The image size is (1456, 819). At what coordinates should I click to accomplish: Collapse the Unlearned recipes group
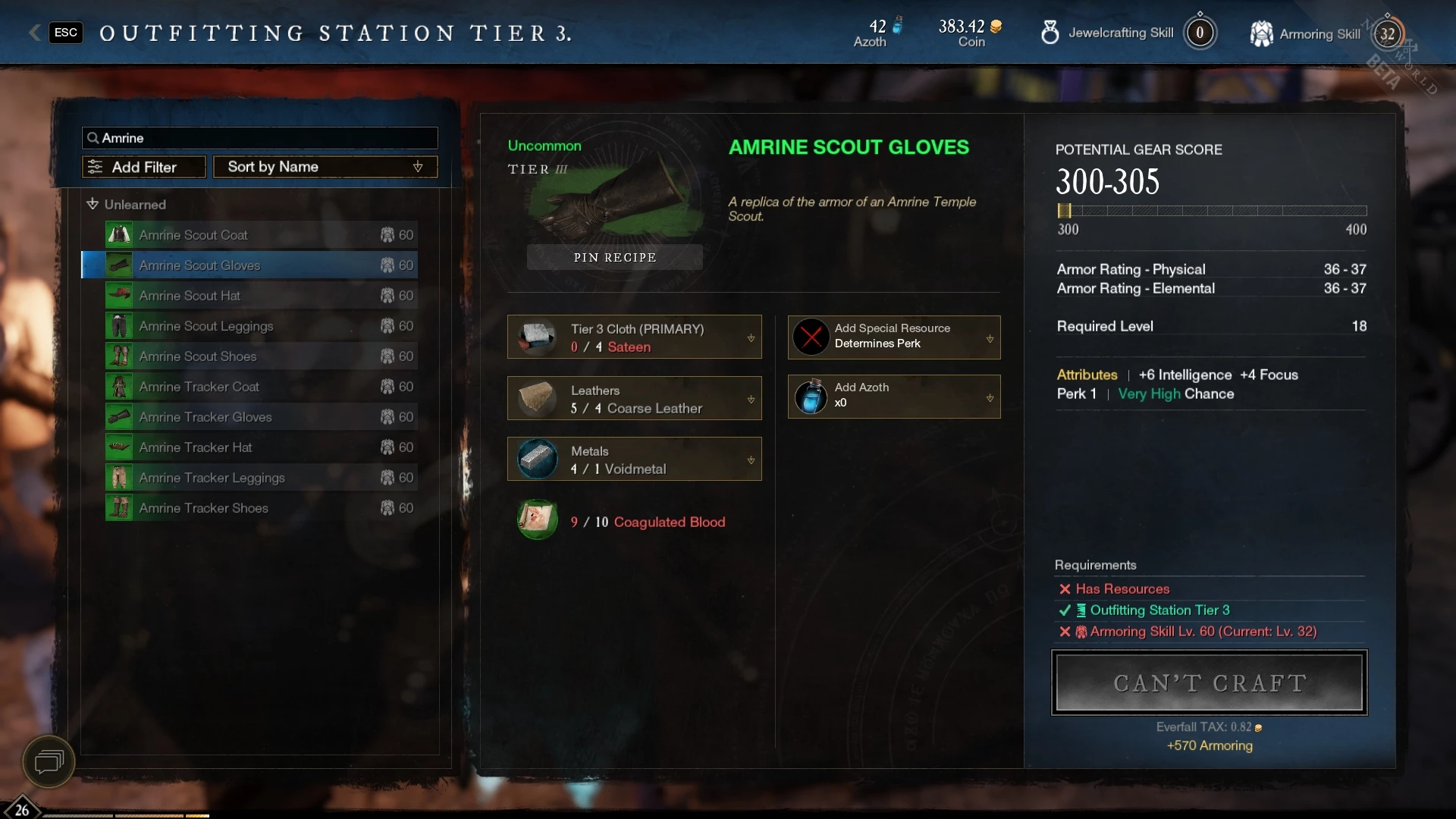pos(93,204)
